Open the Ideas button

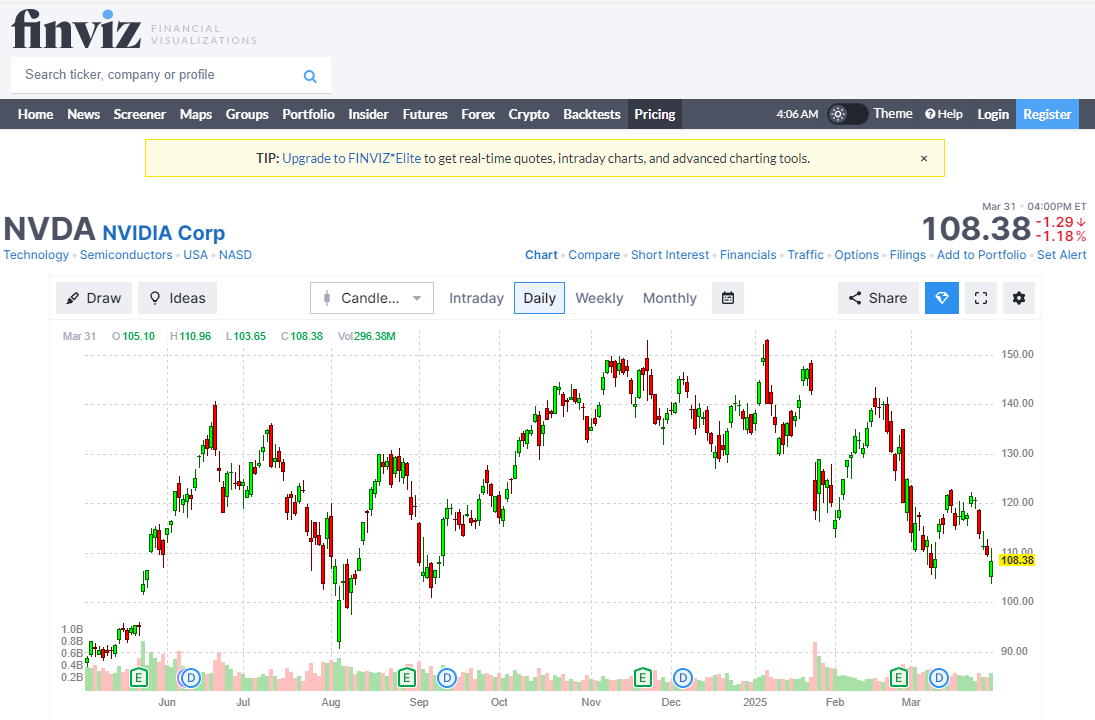(177, 298)
